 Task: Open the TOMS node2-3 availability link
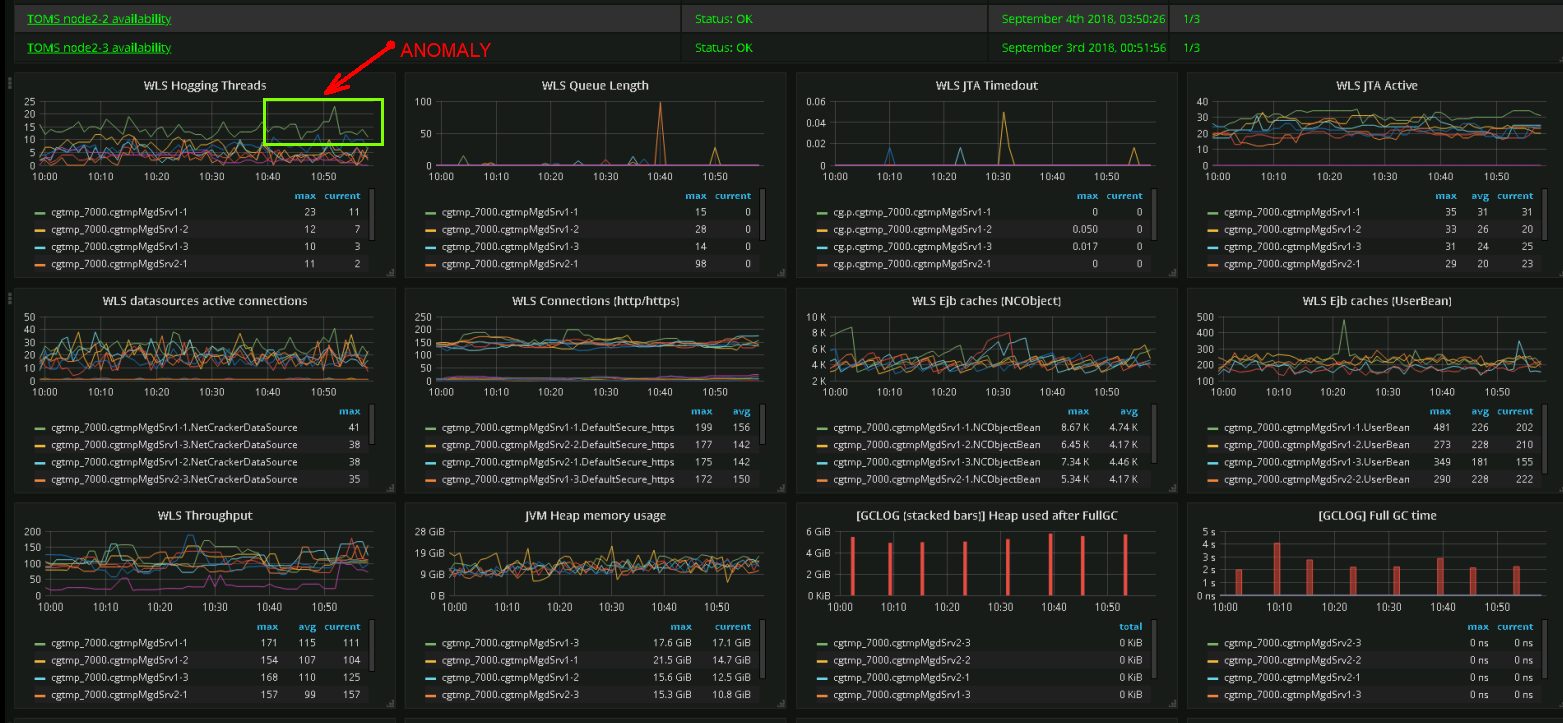click(x=99, y=47)
